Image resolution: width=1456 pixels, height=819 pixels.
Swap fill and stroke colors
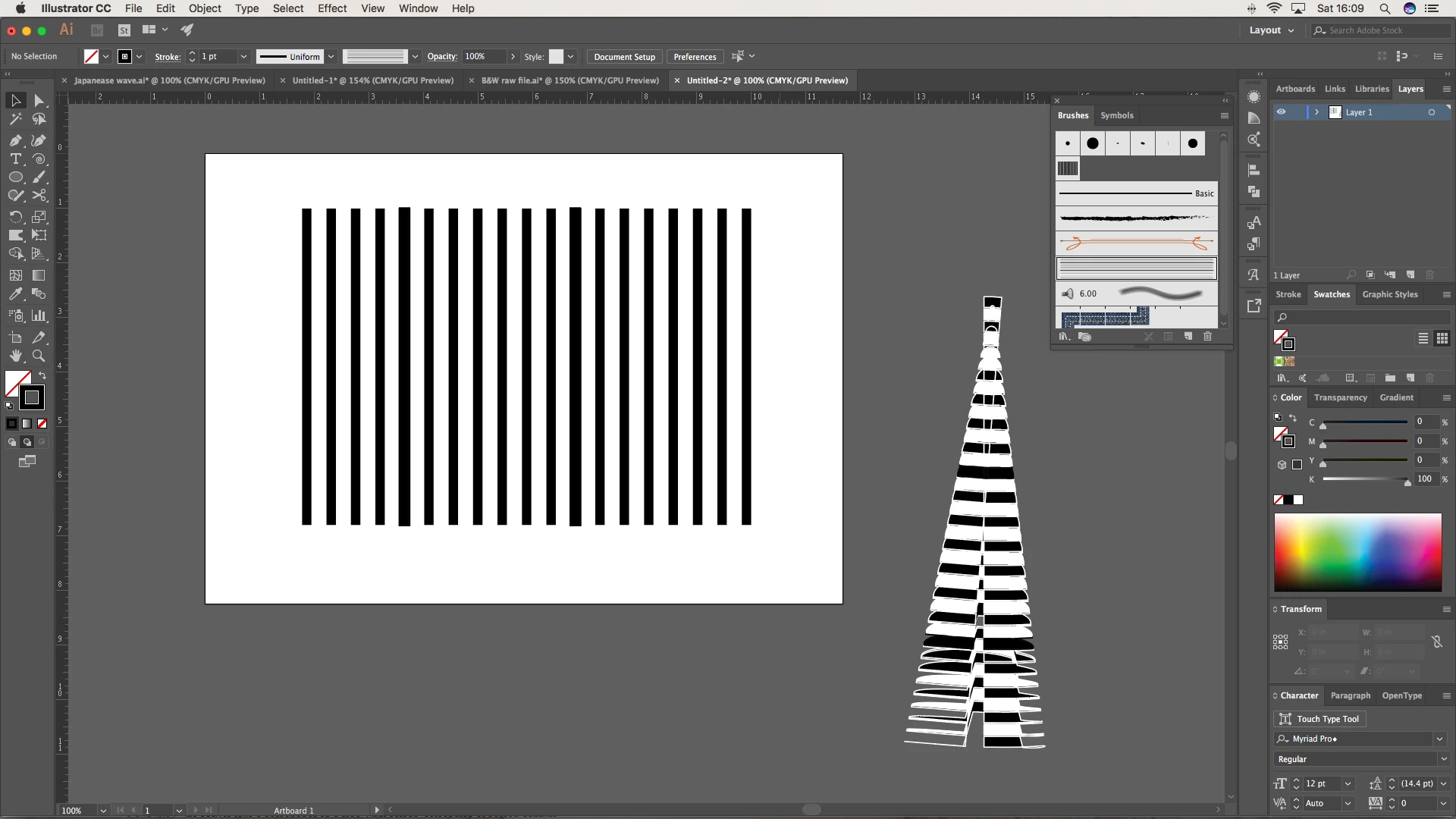(42, 376)
